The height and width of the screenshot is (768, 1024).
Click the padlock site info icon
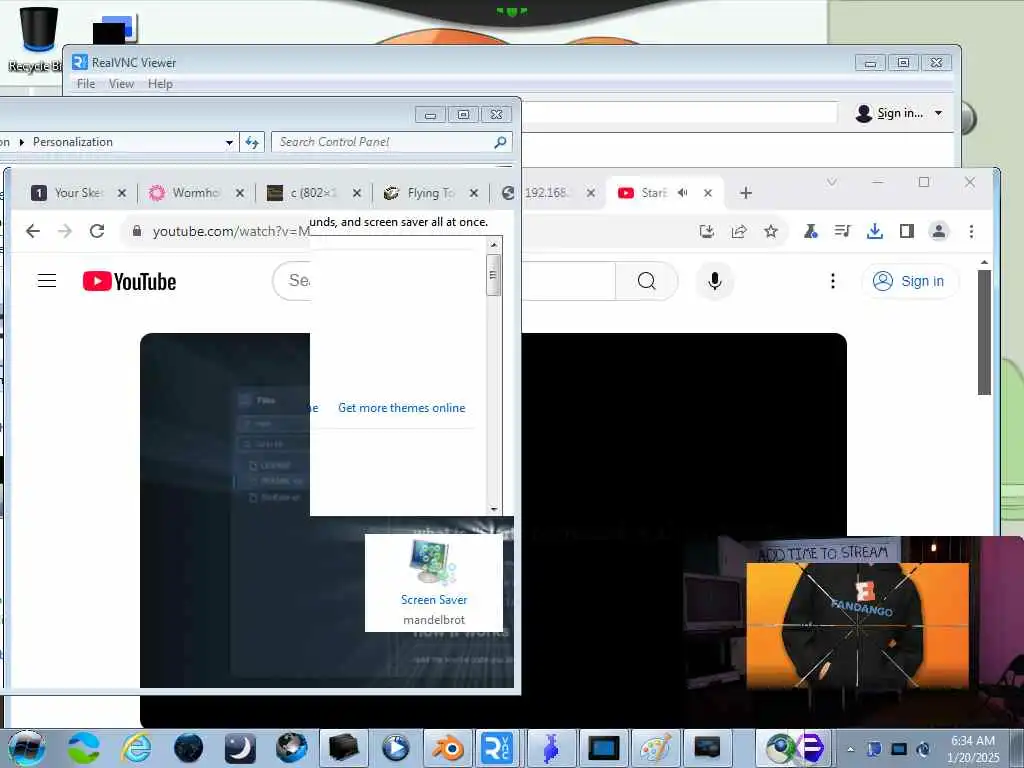pos(136,231)
